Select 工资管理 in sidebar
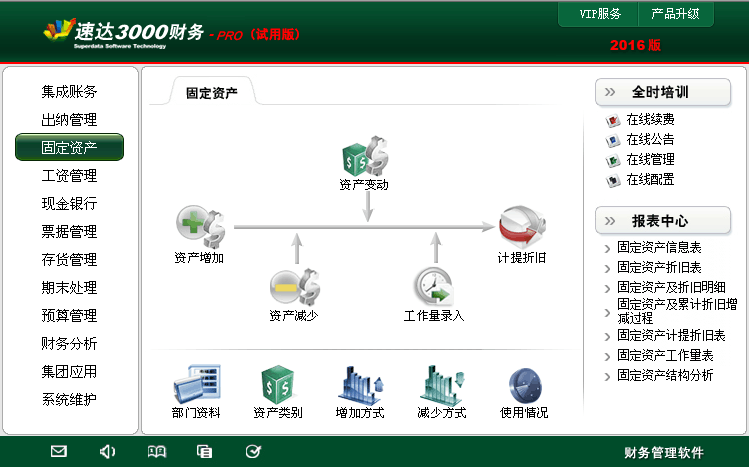Screen dimensions: 749x467 click(69, 175)
